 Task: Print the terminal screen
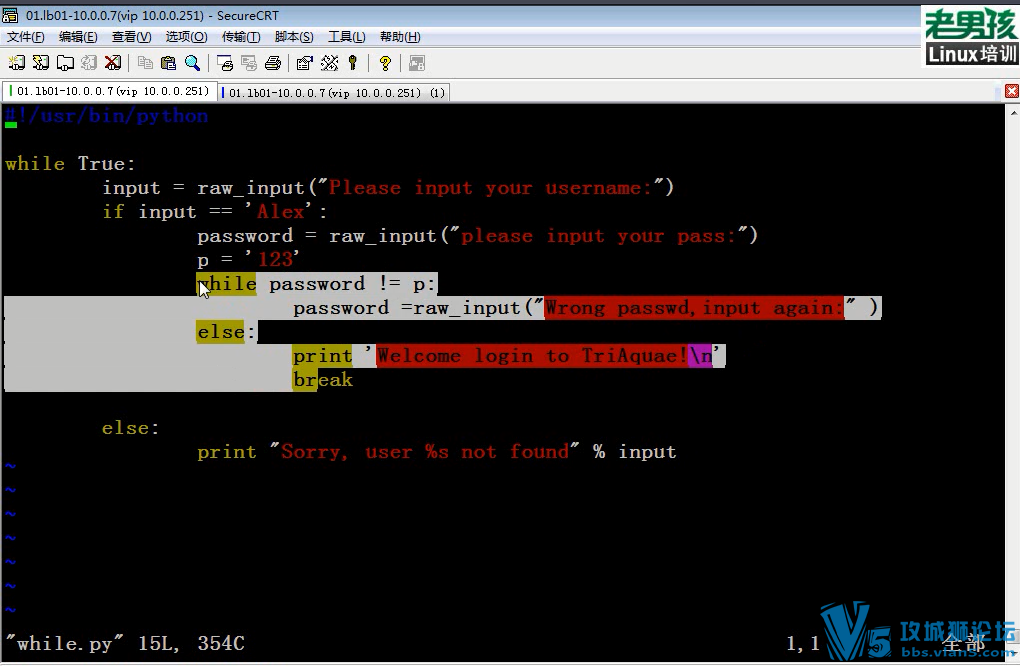pyautogui.click(x=273, y=62)
